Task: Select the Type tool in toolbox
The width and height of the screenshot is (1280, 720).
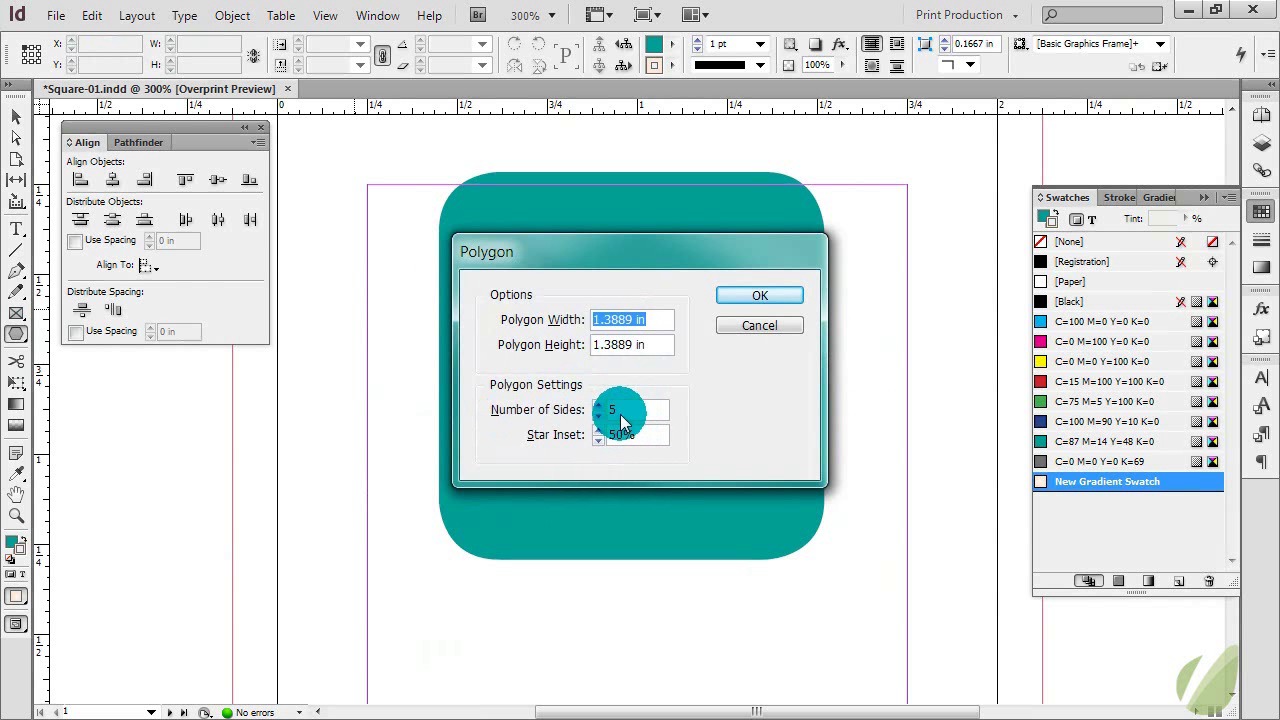Action: click(x=17, y=229)
